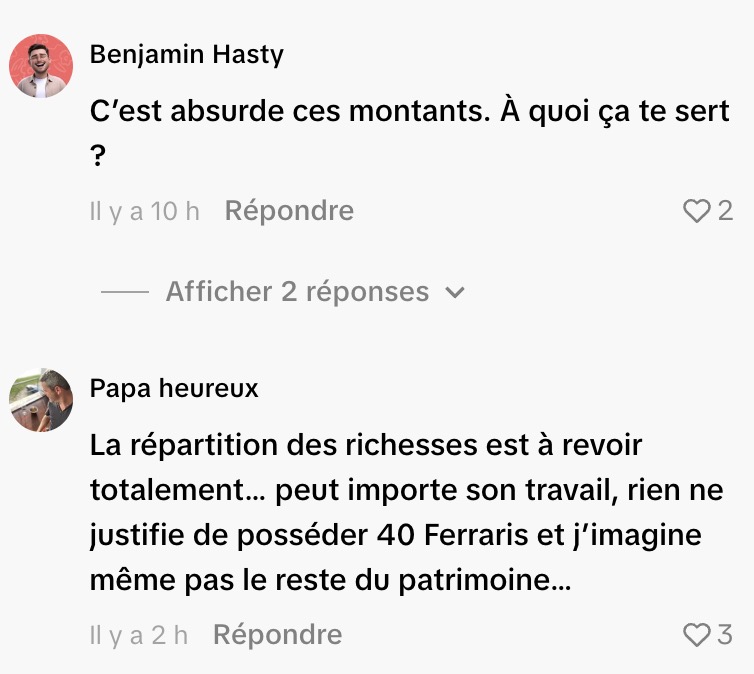Like Papa heureux's comment with the heart
Screen dimensions: 754x674
pos(696,635)
